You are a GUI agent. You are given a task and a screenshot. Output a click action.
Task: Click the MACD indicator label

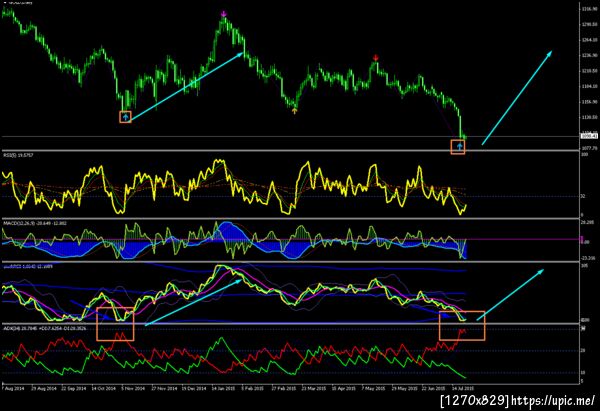(x=35, y=223)
